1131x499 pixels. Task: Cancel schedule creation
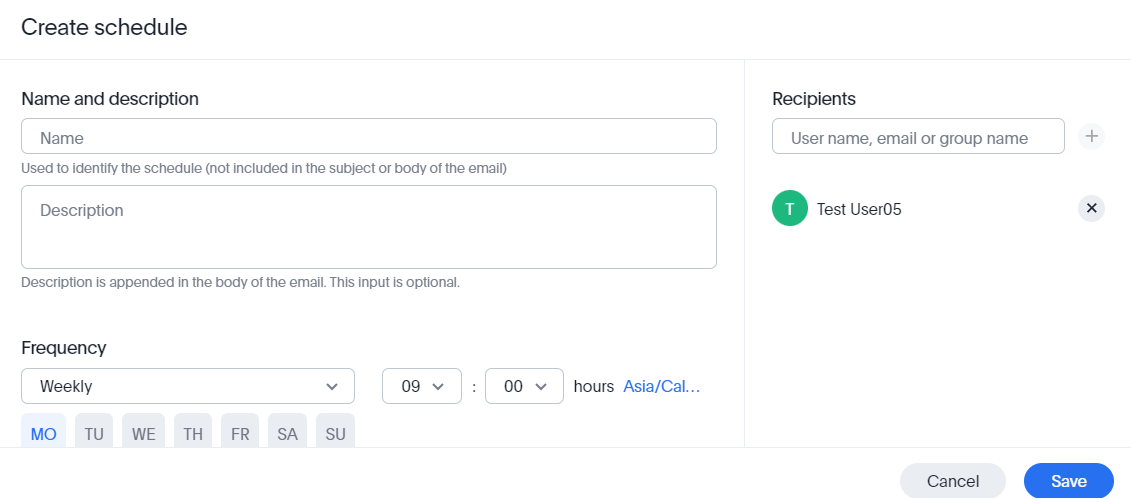coord(952,481)
